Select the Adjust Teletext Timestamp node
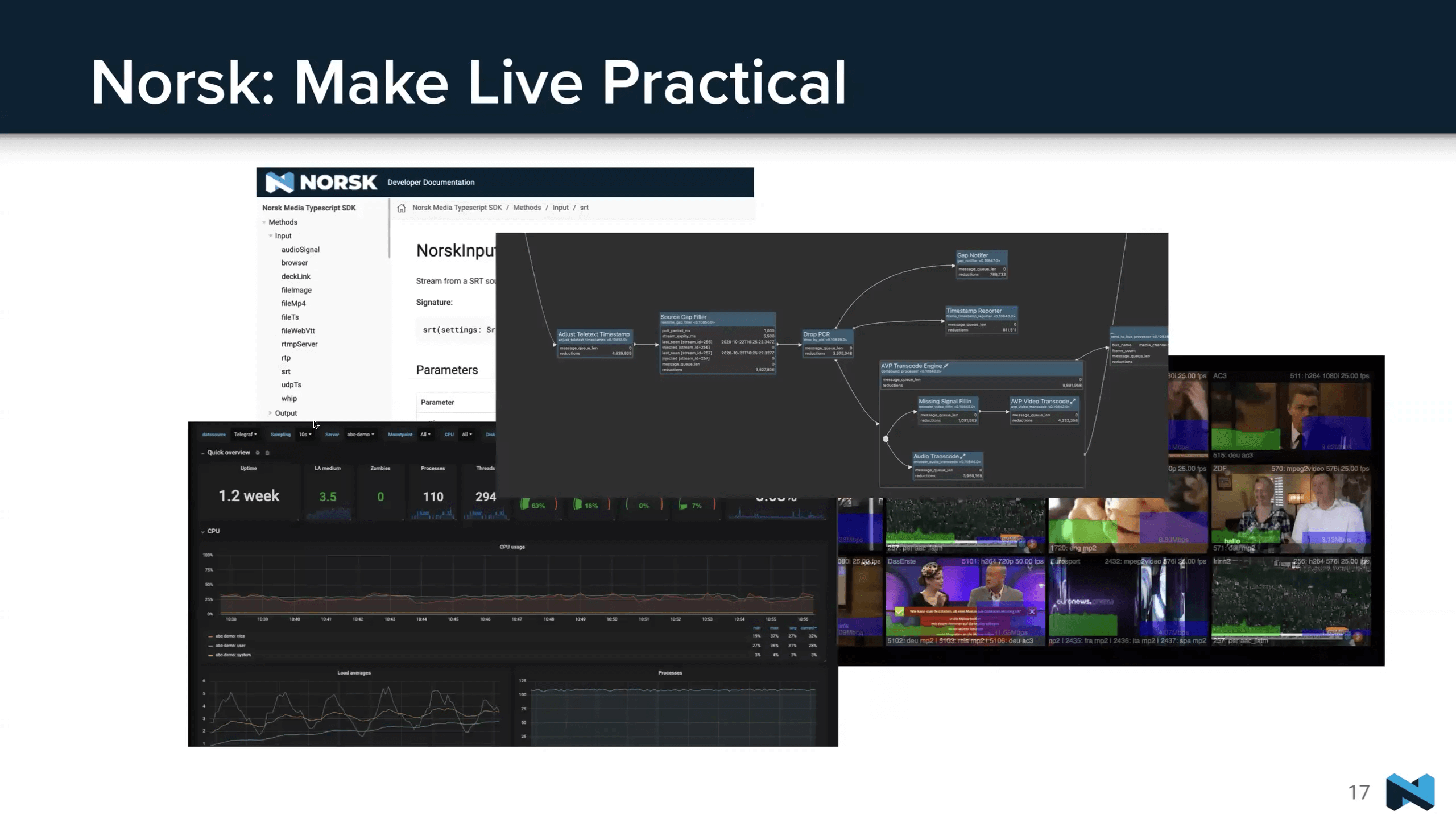The width and height of the screenshot is (1456, 819). pos(595,344)
